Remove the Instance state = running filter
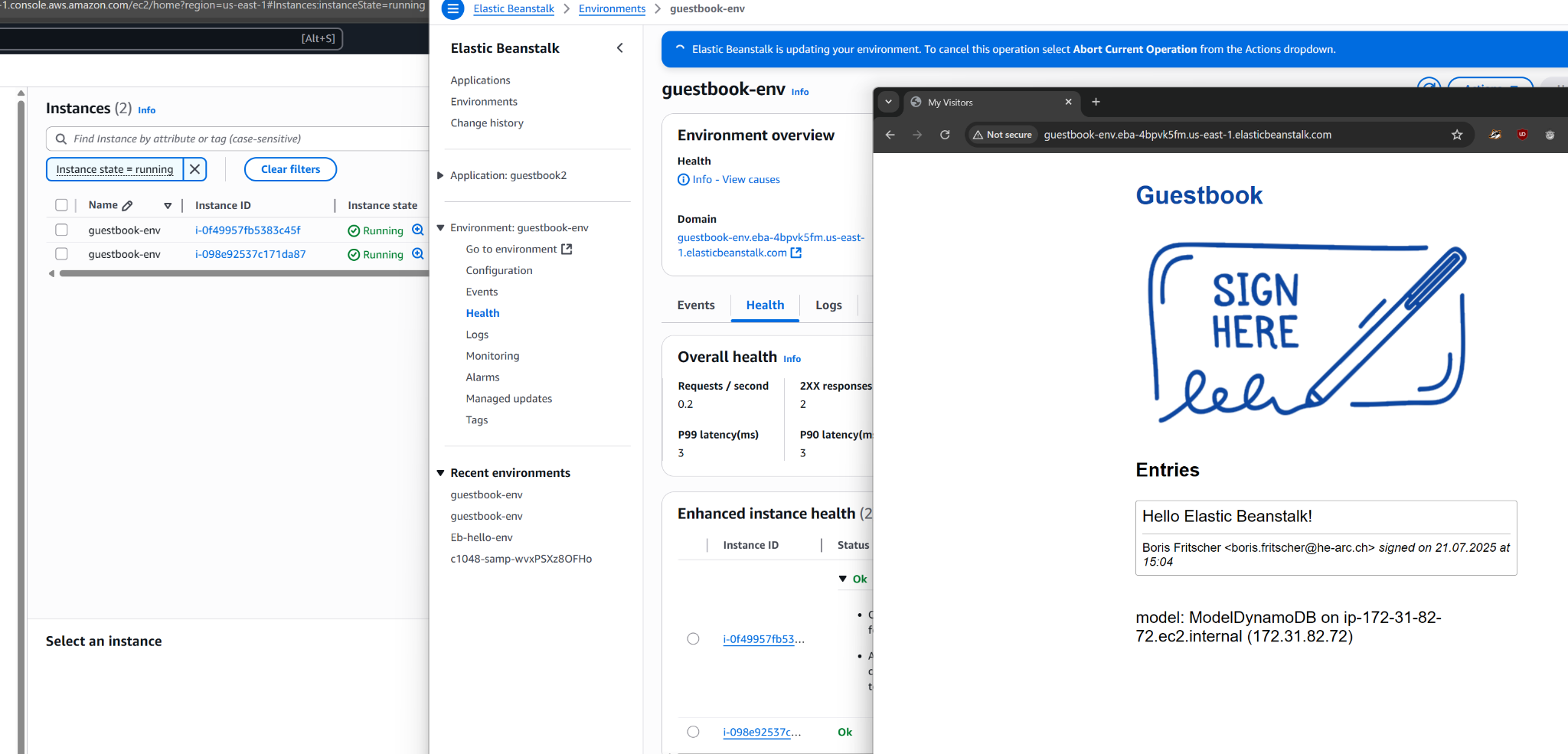The width and height of the screenshot is (1568, 754). (x=195, y=169)
